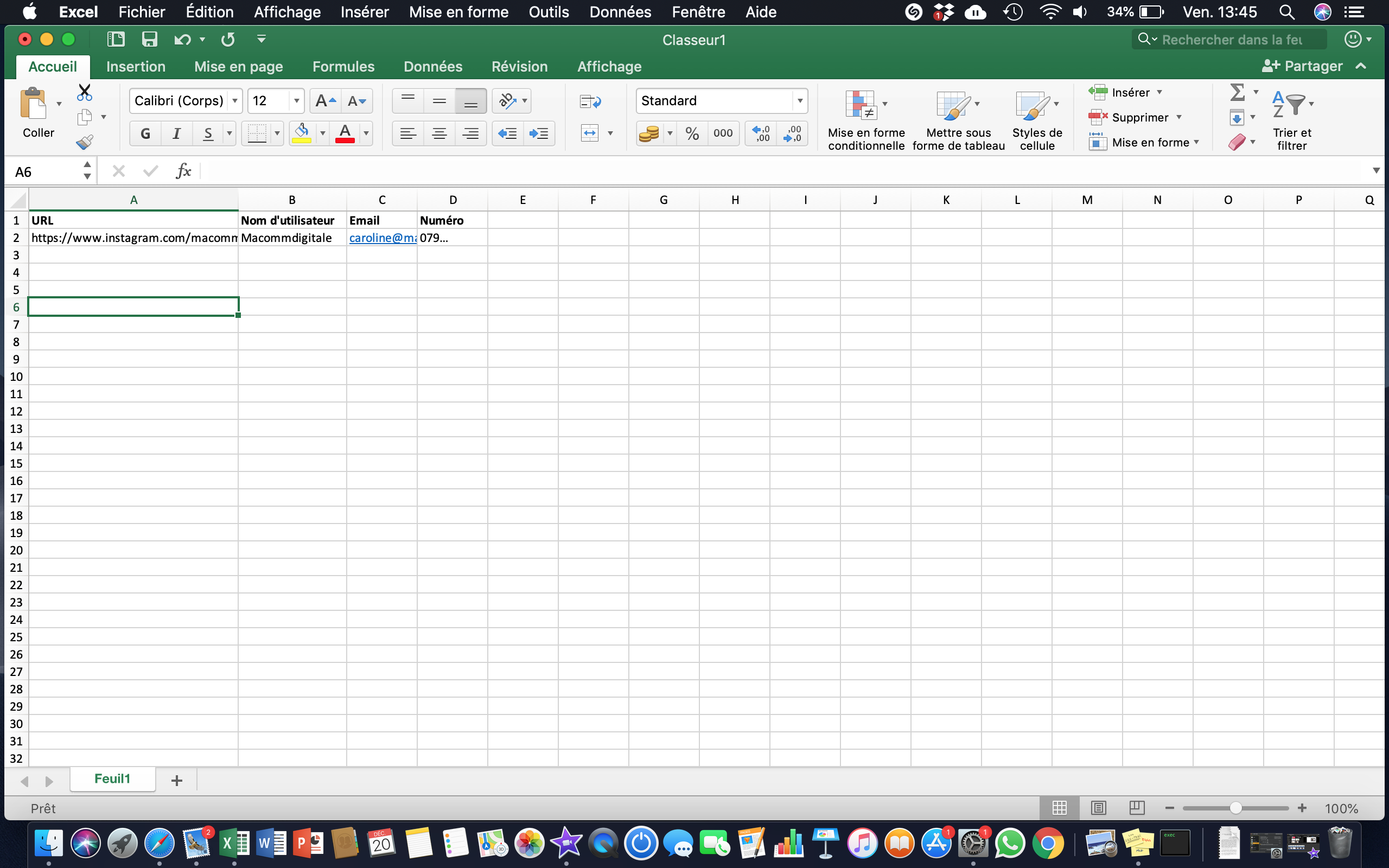This screenshot has width=1389, height=868.
Task: Select the AutoSum sigma icon
Action: (x=1238, y=92)
